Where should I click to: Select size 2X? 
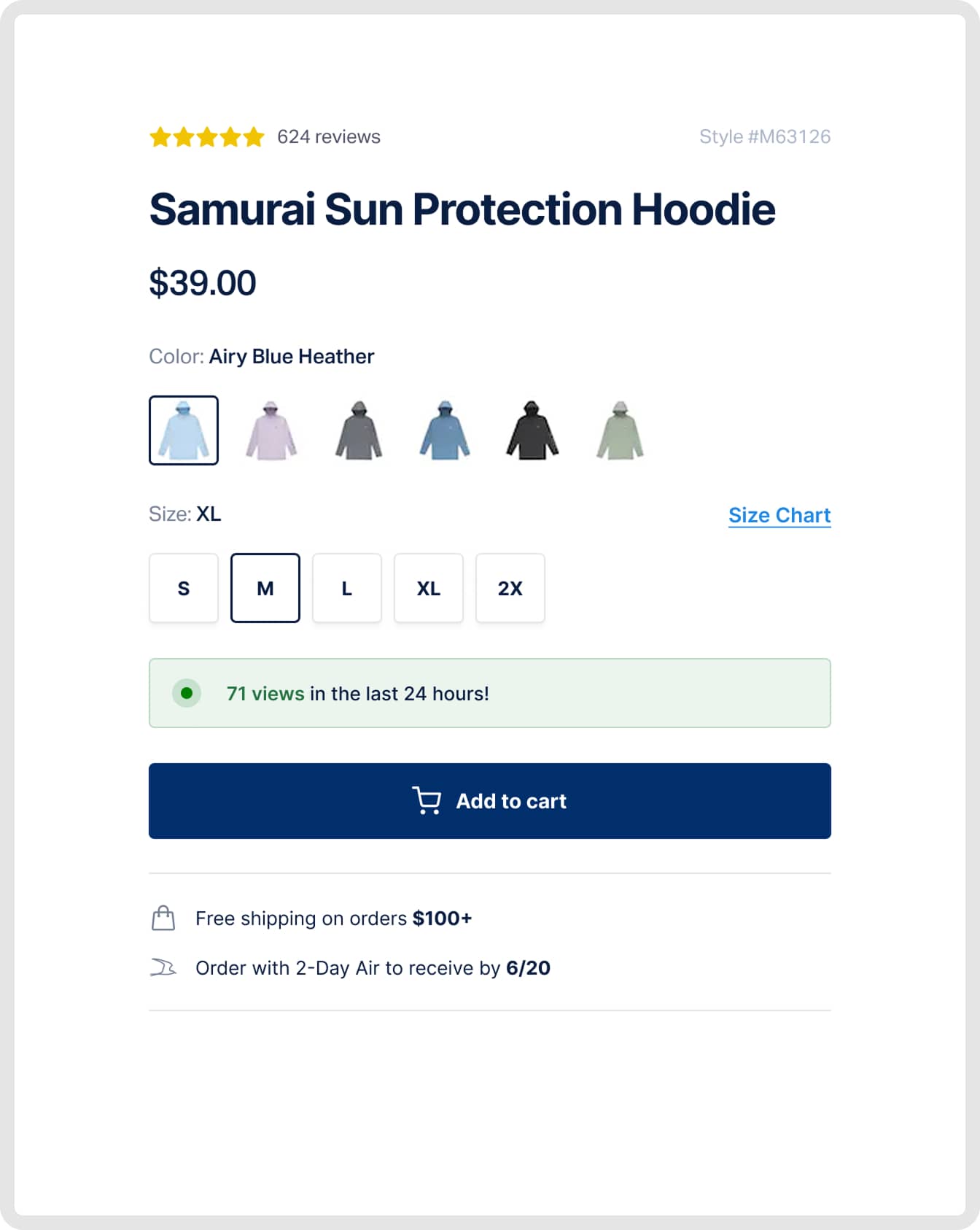click(510, 588)
